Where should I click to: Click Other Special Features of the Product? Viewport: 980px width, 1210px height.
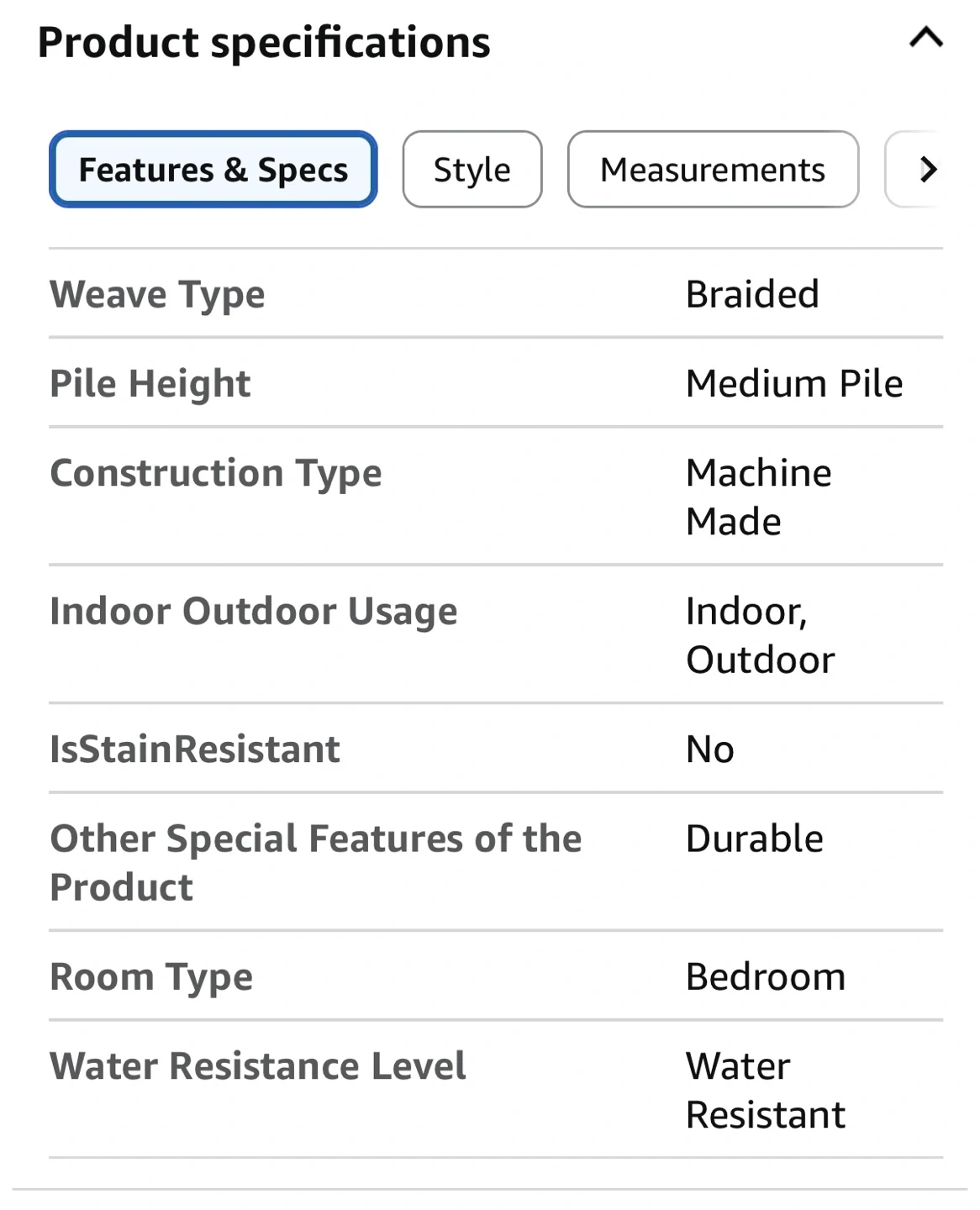[315, 862]
